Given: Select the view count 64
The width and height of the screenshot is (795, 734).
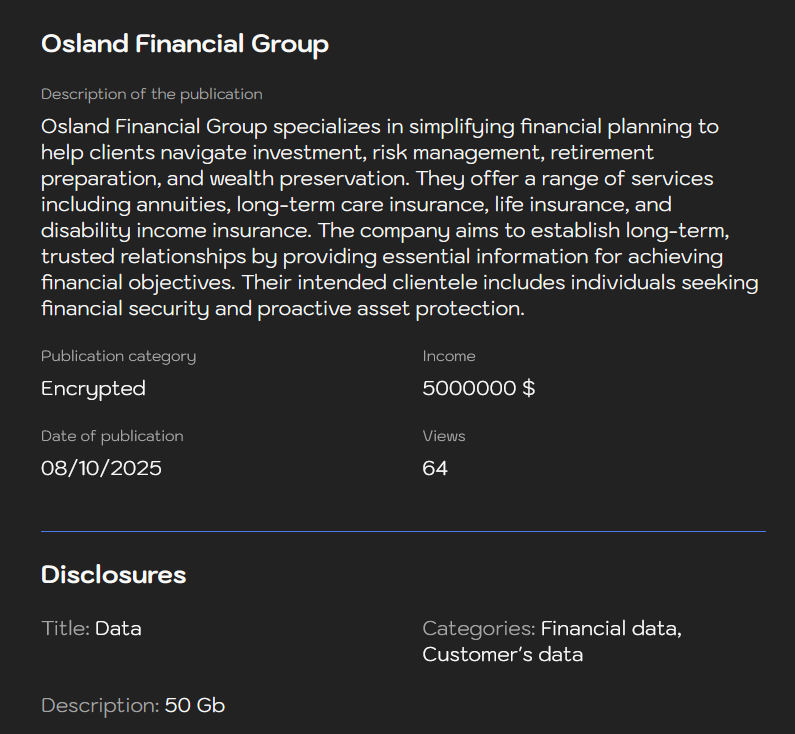Looking at the screenshot, I should [x=435, y=468].
